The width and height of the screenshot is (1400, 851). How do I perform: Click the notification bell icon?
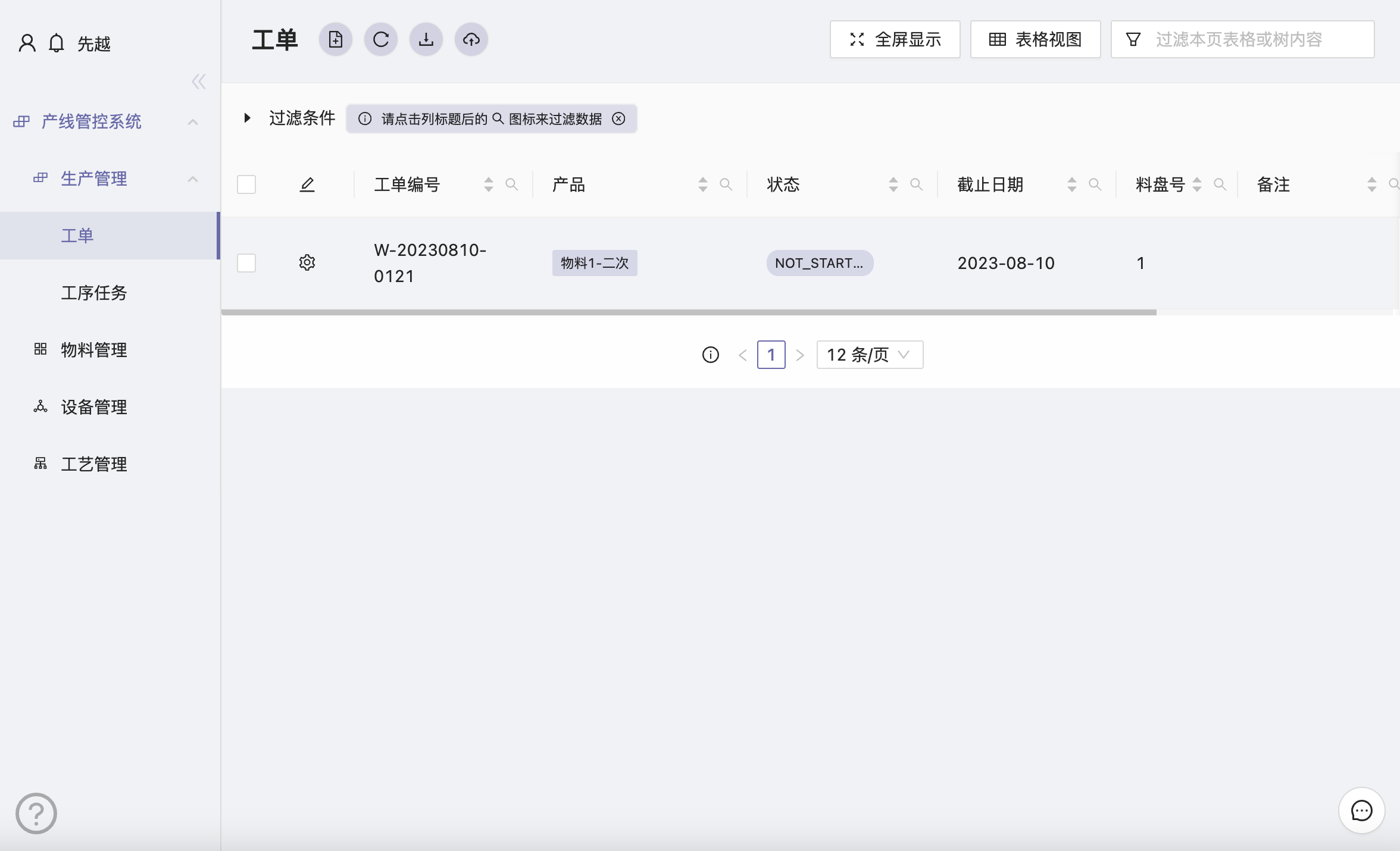[57, 43]
